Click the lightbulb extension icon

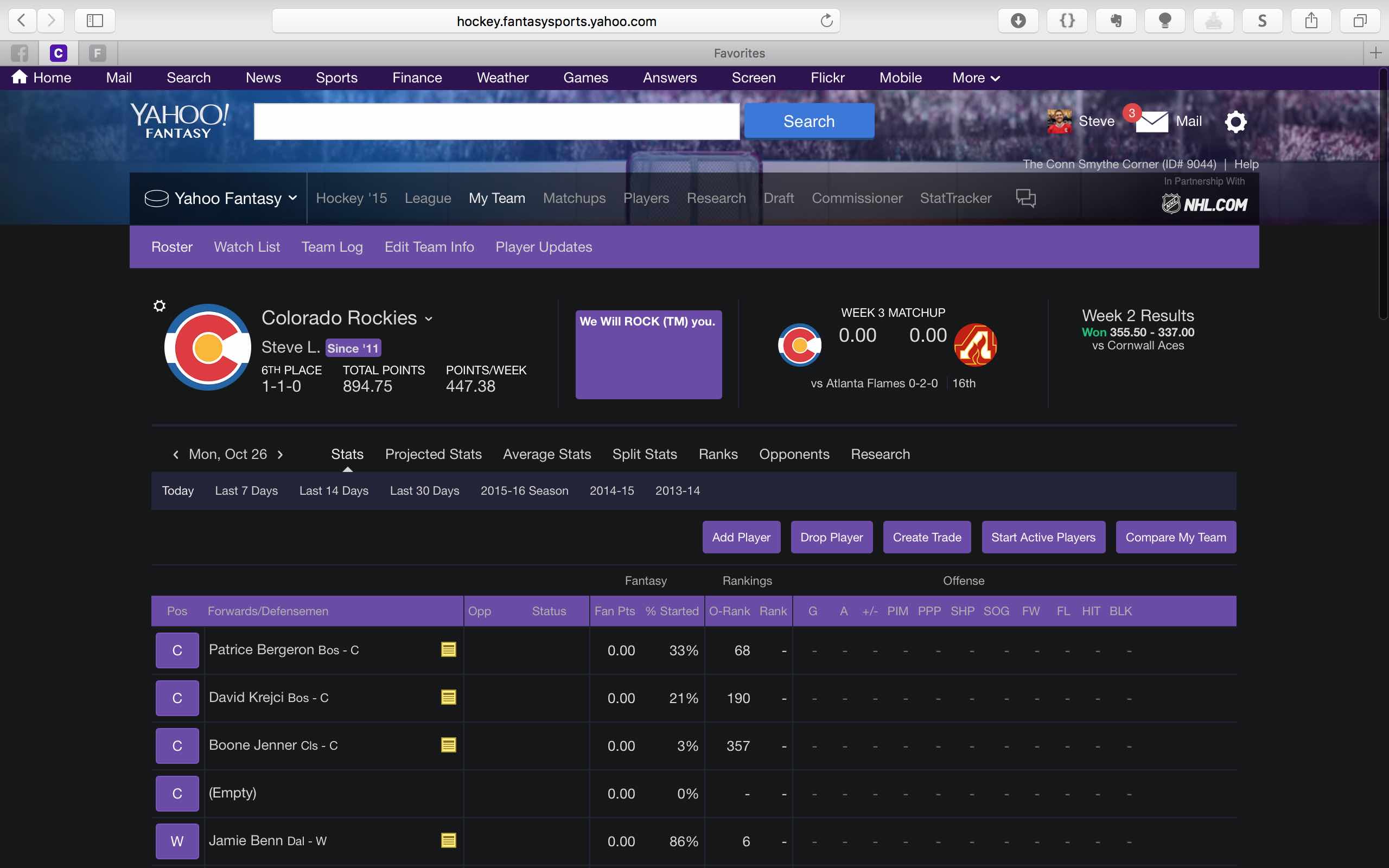1164,21
